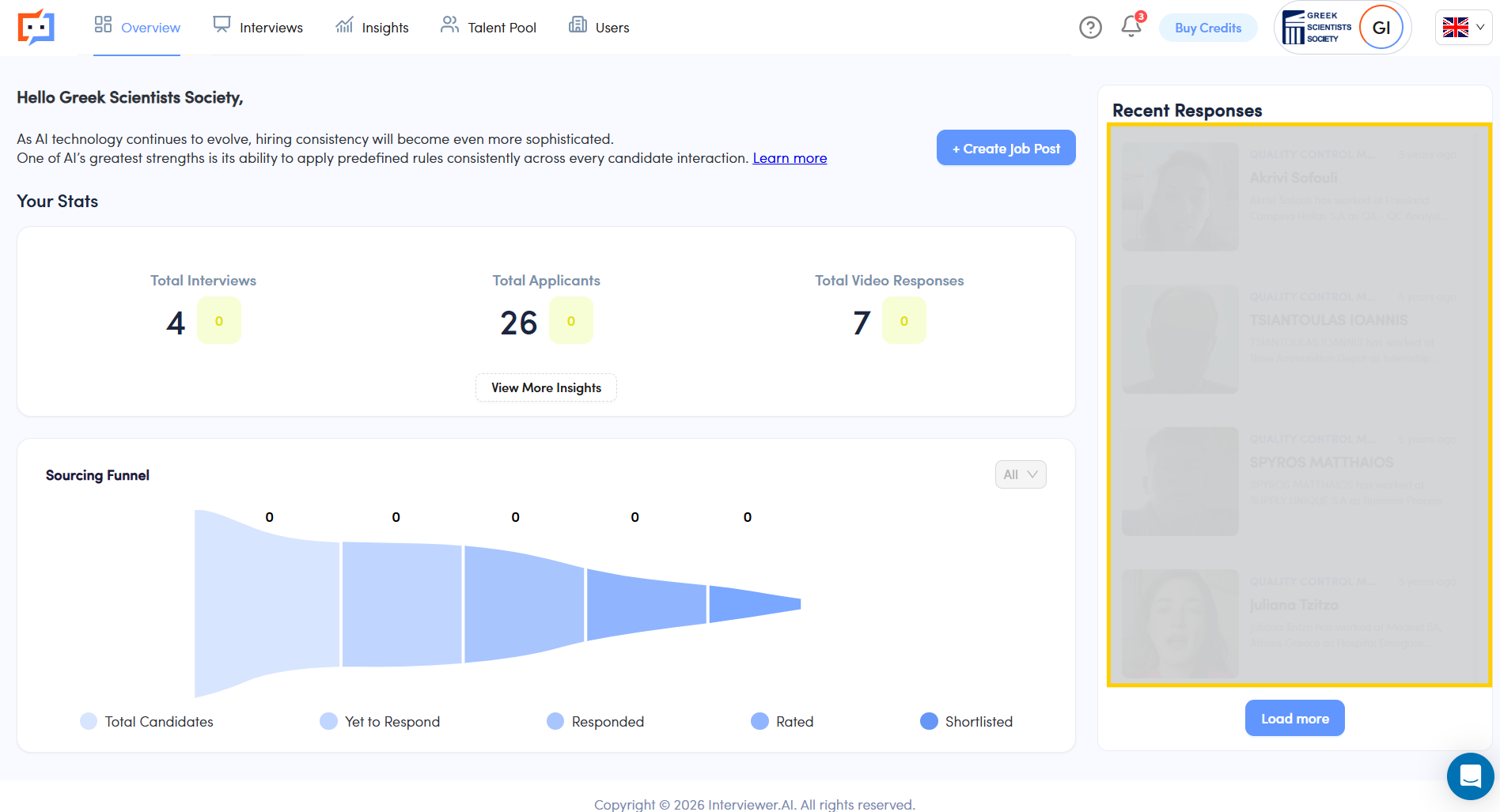
Task: Click the Greek Scientists Society logo
Action: tap(1316, 28)
